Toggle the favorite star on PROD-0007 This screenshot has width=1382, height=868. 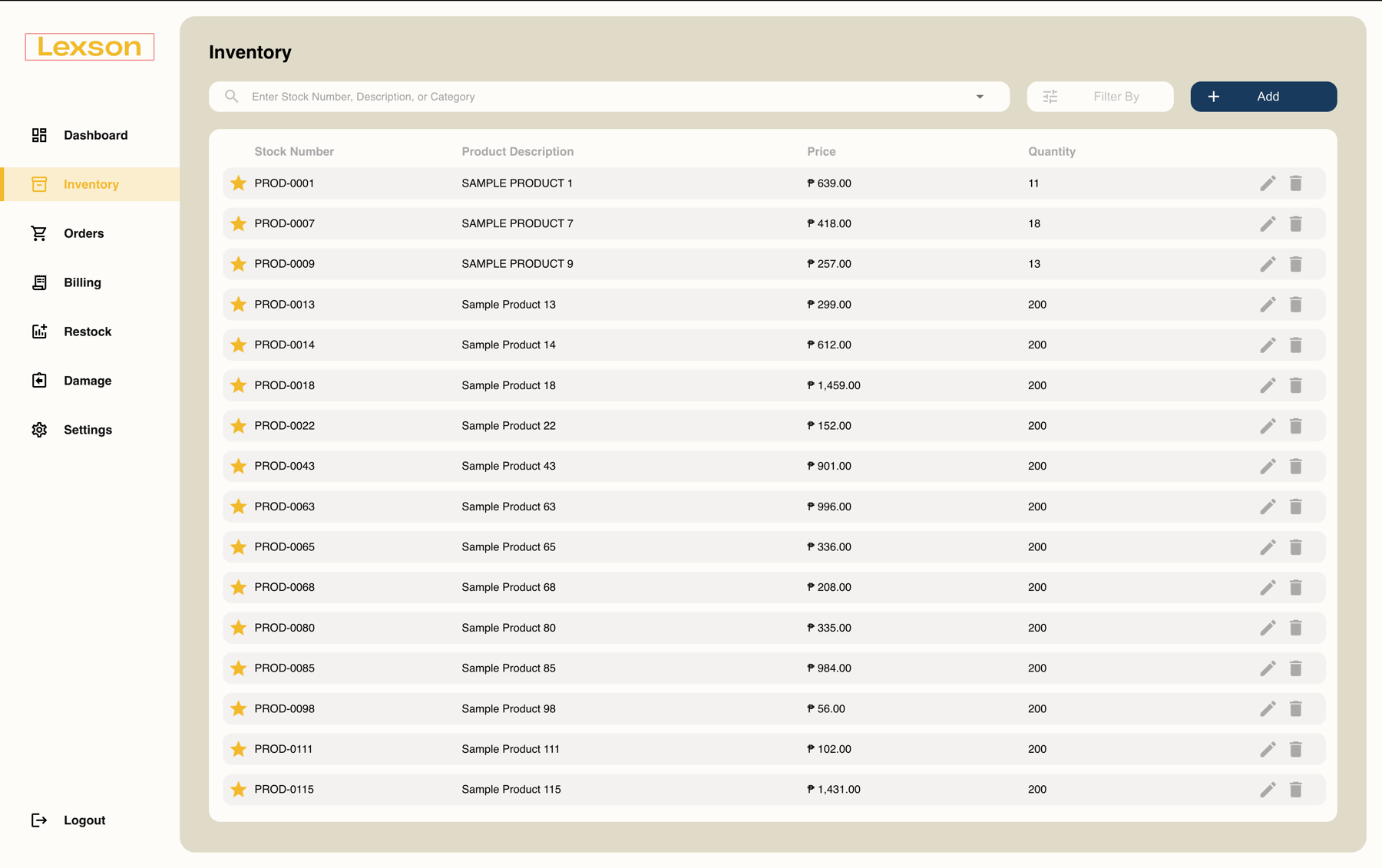pos(238,223)
